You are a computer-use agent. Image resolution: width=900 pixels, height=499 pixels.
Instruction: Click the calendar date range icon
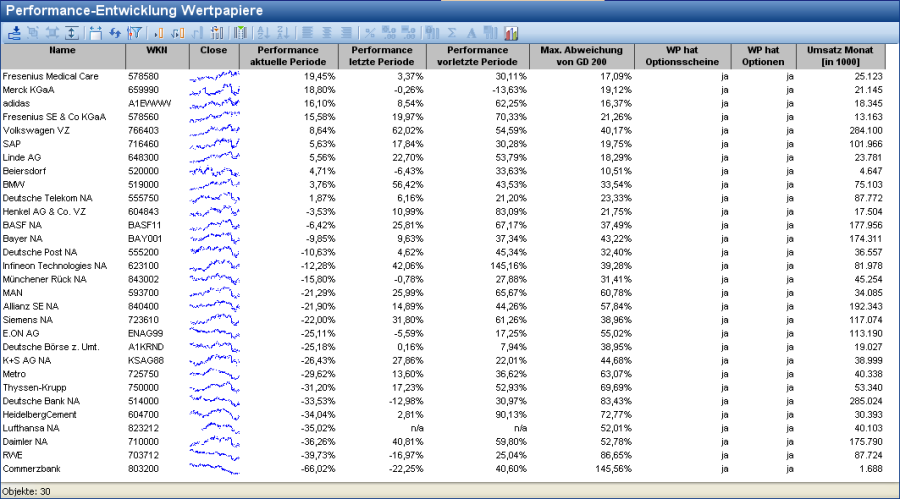tap(96, 33)
